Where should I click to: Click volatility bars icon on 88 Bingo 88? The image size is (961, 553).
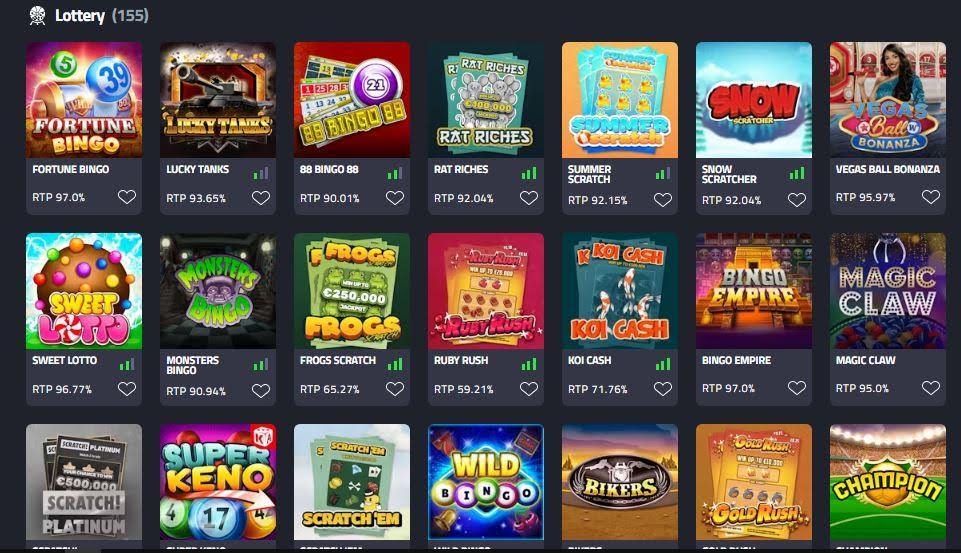click(x=395, y=174)
